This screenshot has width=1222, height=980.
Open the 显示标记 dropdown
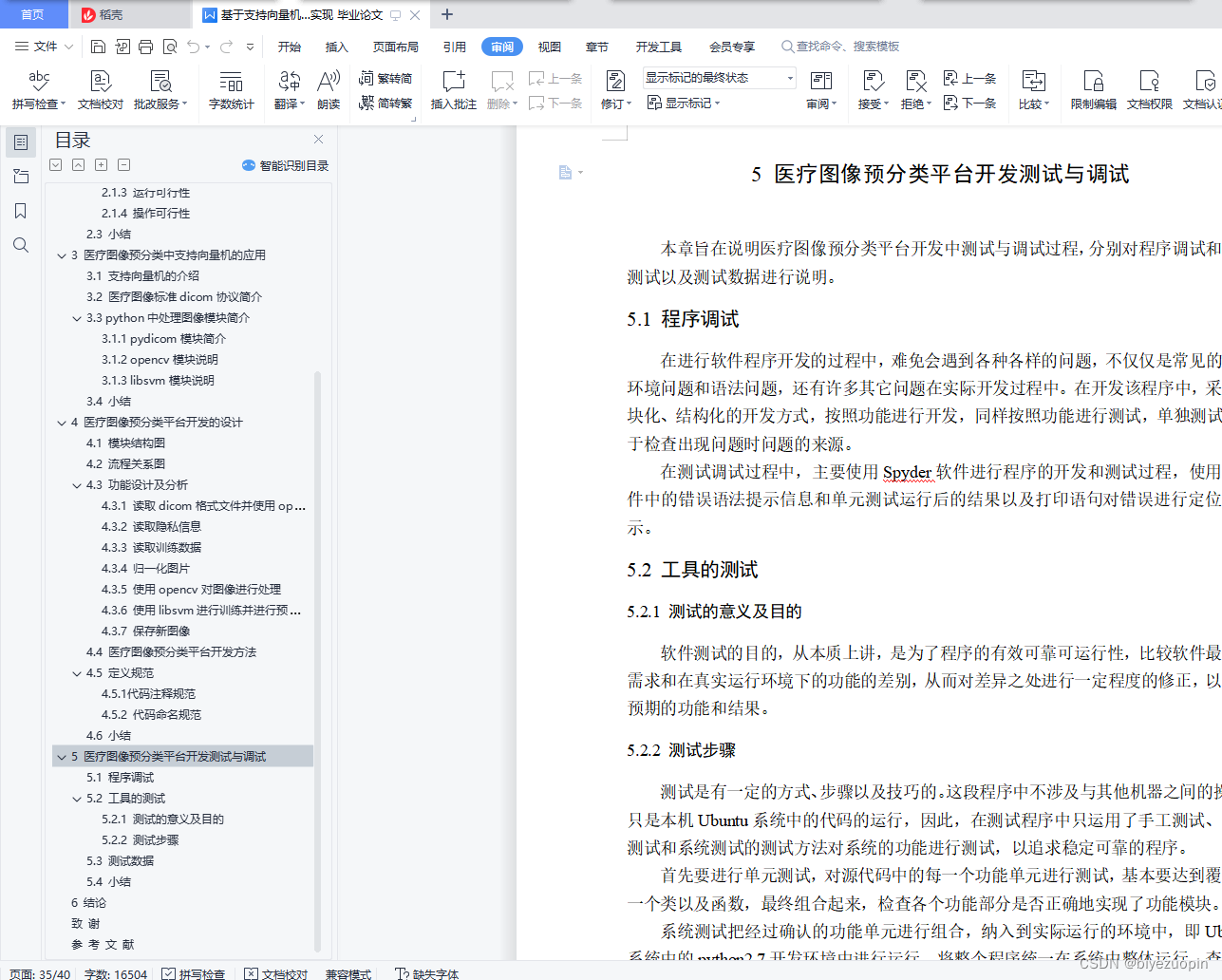point(684,103)
